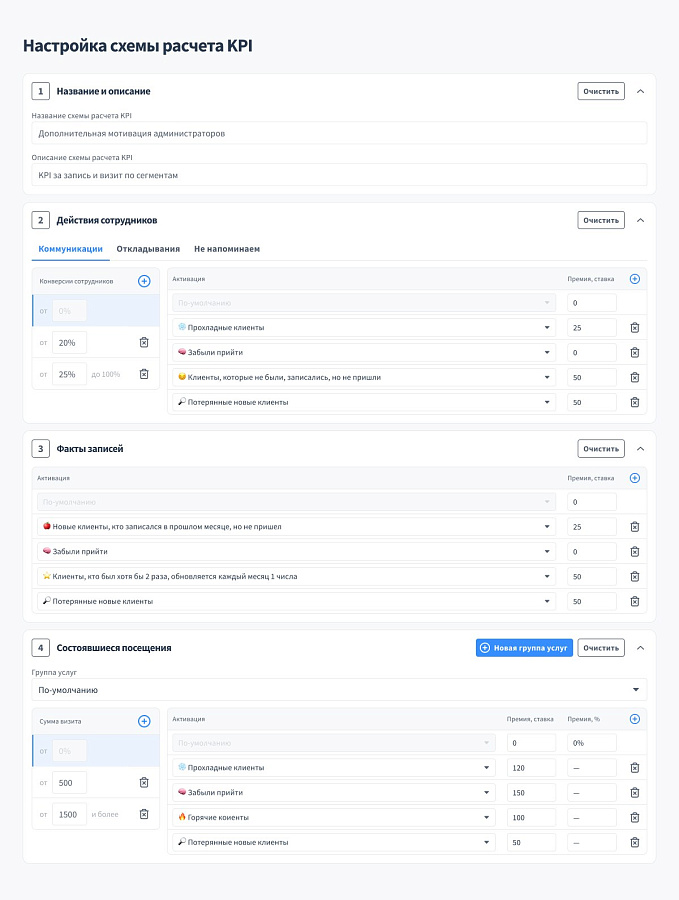Clear the Состоявшиеся посещения section
This screenshot has width=679, height=900.
[x=601, y=648]
